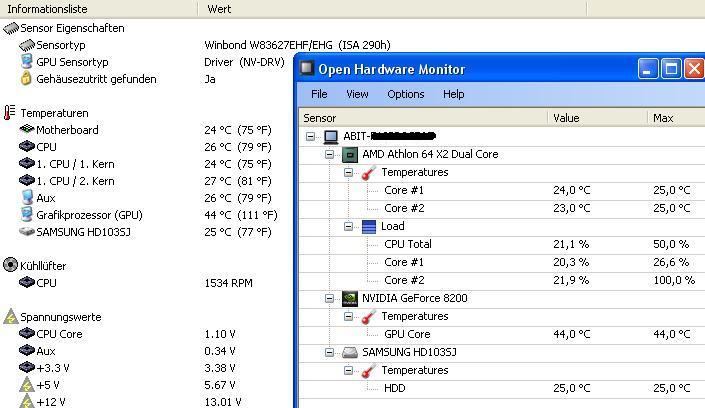Click the Wert column header
Viewport: 705px width, 408px height.
[x=392, y=9]
